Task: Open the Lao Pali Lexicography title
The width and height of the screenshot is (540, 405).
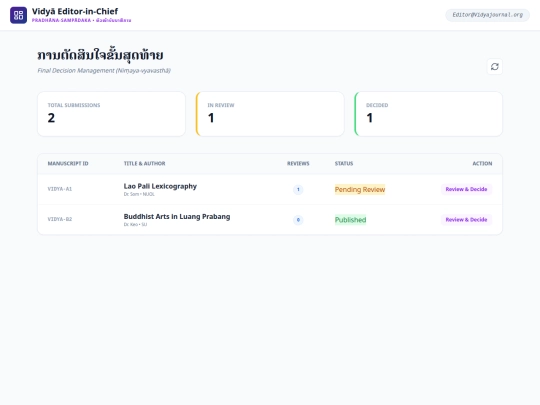Action: point(160,186)
